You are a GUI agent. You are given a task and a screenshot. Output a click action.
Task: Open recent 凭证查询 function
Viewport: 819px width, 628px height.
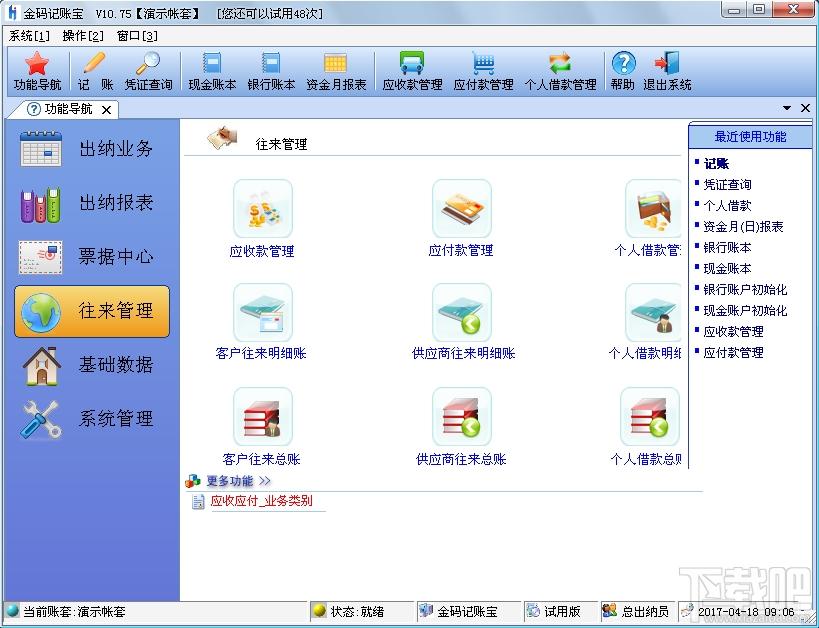click(x=728, y=184)
